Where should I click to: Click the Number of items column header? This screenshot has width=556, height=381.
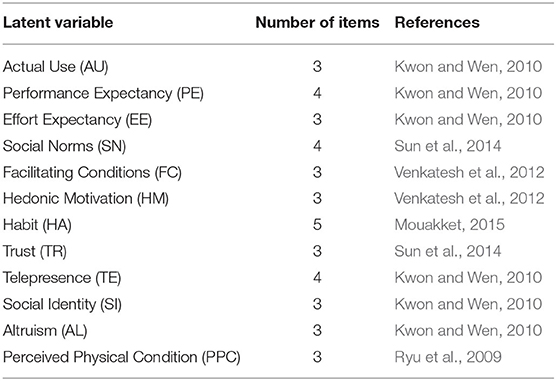[317, 23]
